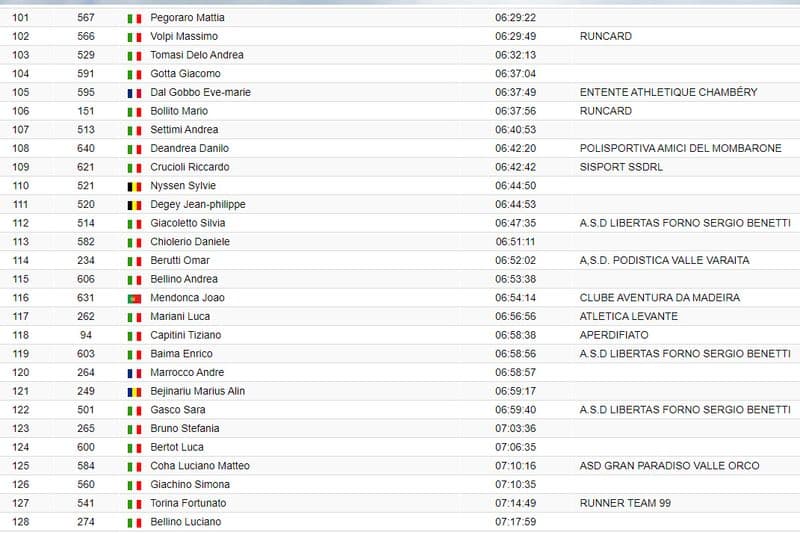Click the French flag beside Dal Gobbo Eve-marie

pyautogui.click(x=134, y=93)
